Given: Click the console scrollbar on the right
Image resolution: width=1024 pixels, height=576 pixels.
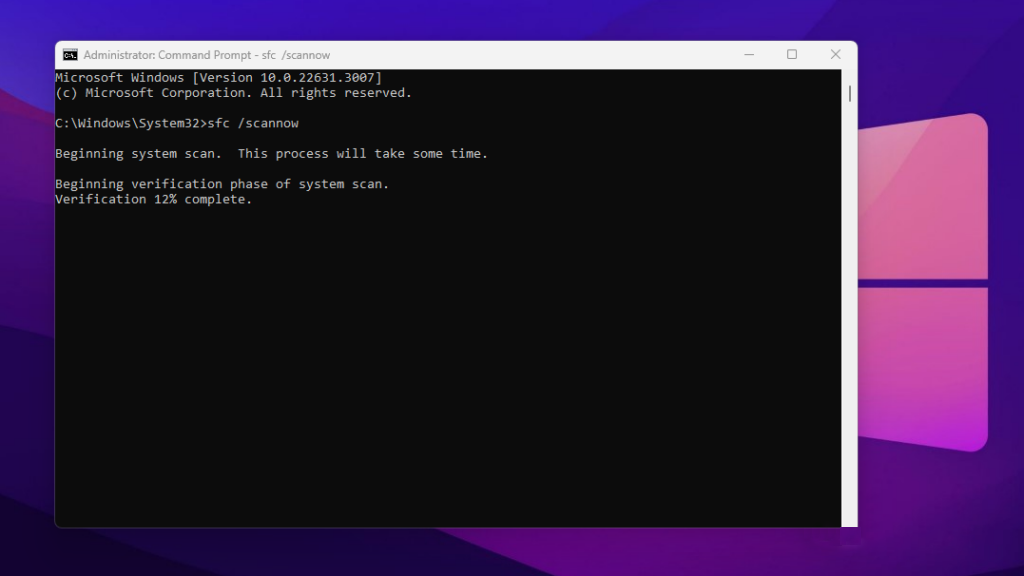Looking at the screenshot, I should [x=849, y=300].
